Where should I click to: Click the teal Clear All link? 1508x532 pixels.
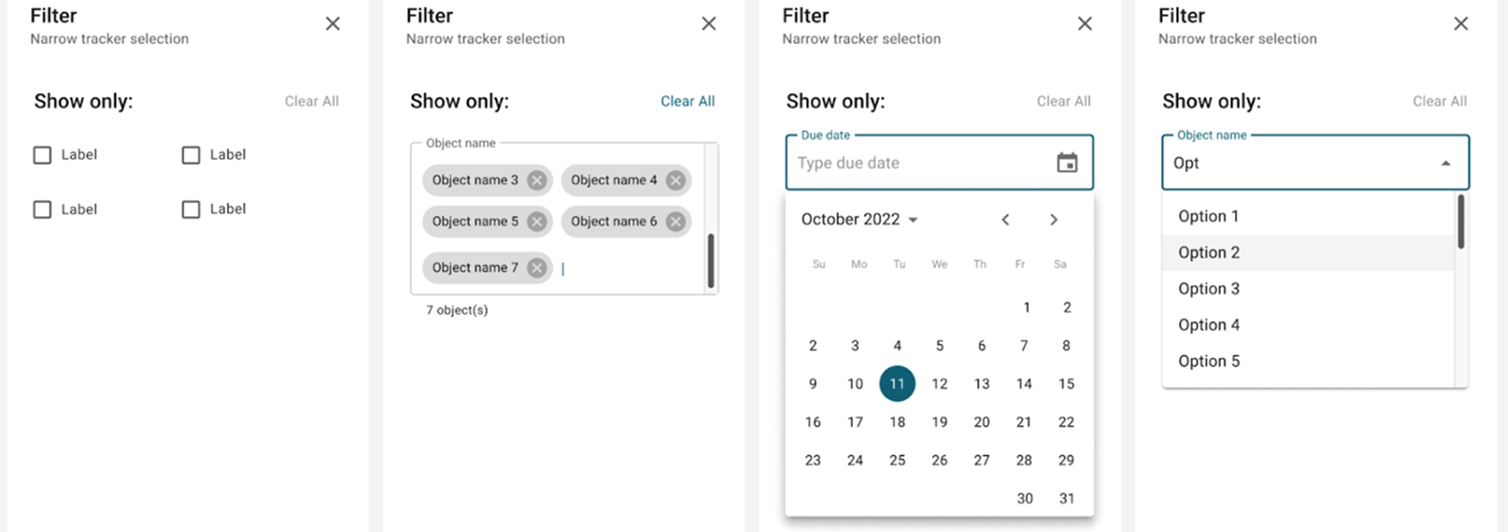click(687, 101)
